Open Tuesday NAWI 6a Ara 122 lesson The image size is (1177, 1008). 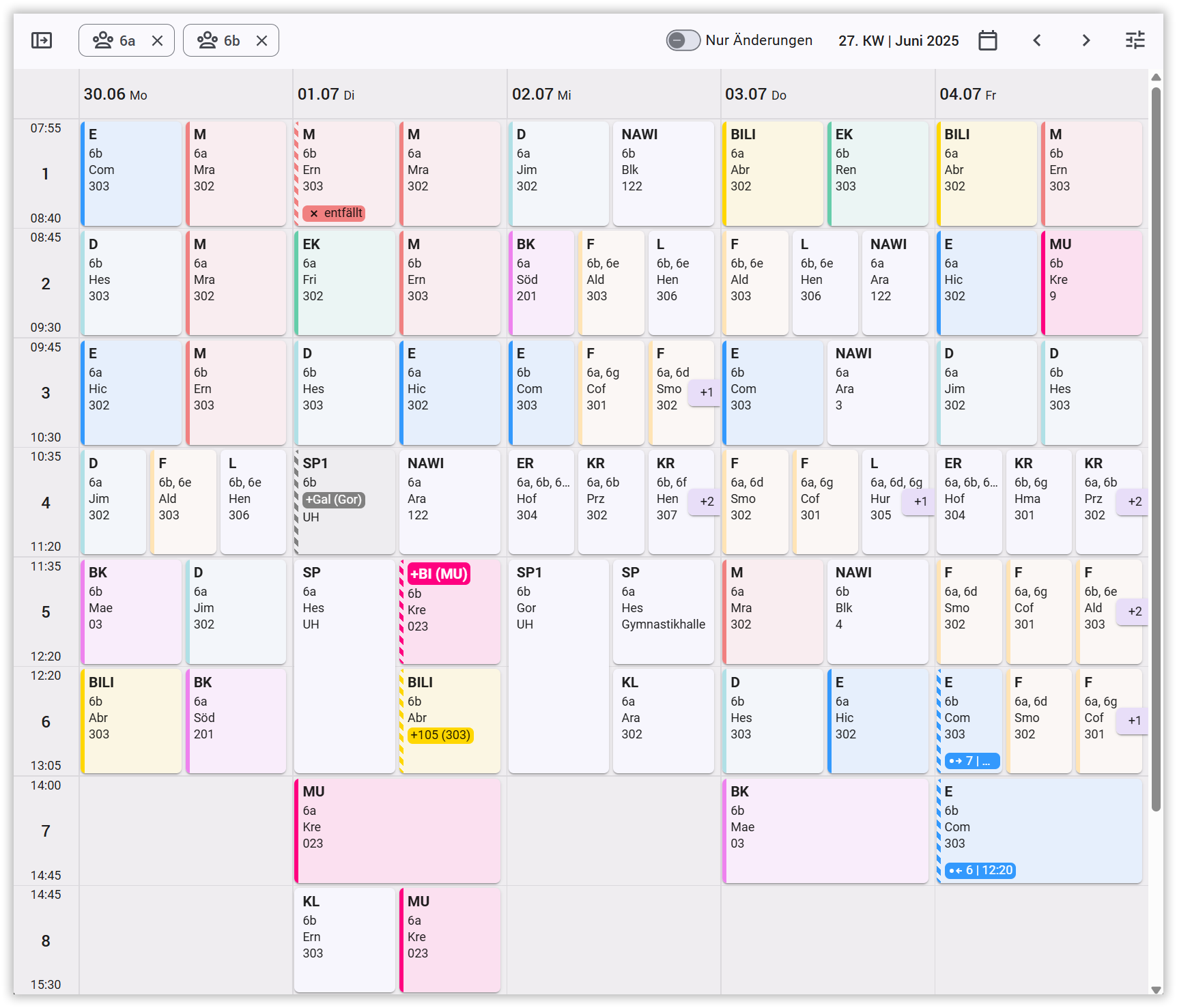click(x=450, y=502)
